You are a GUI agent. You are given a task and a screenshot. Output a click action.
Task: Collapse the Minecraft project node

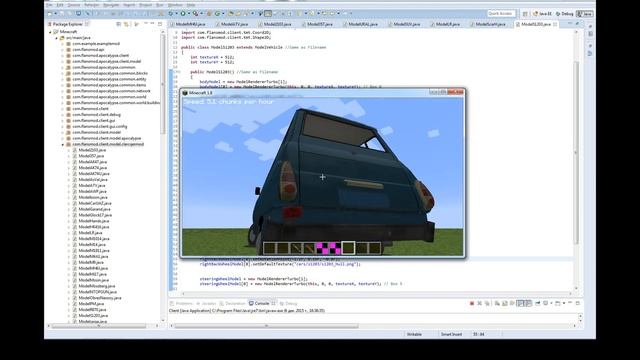(x=51, y=32)
